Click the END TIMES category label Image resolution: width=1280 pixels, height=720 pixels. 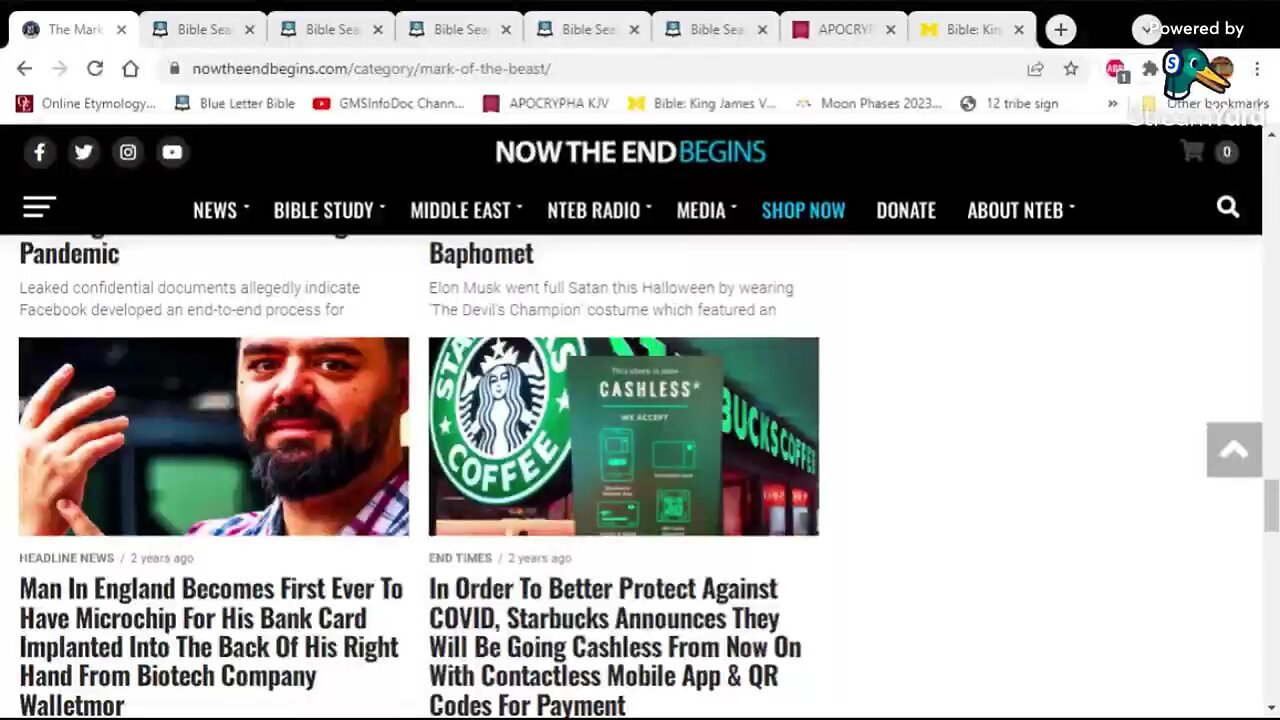(x=460, y=558)
